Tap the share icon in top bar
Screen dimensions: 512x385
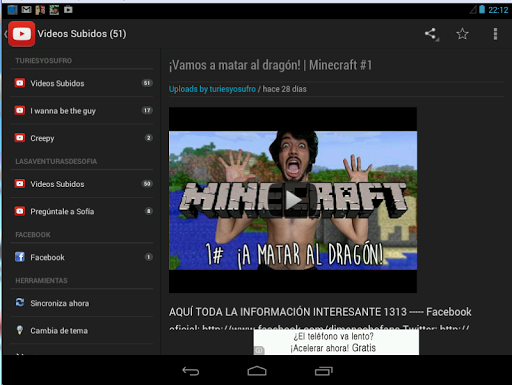431,34
